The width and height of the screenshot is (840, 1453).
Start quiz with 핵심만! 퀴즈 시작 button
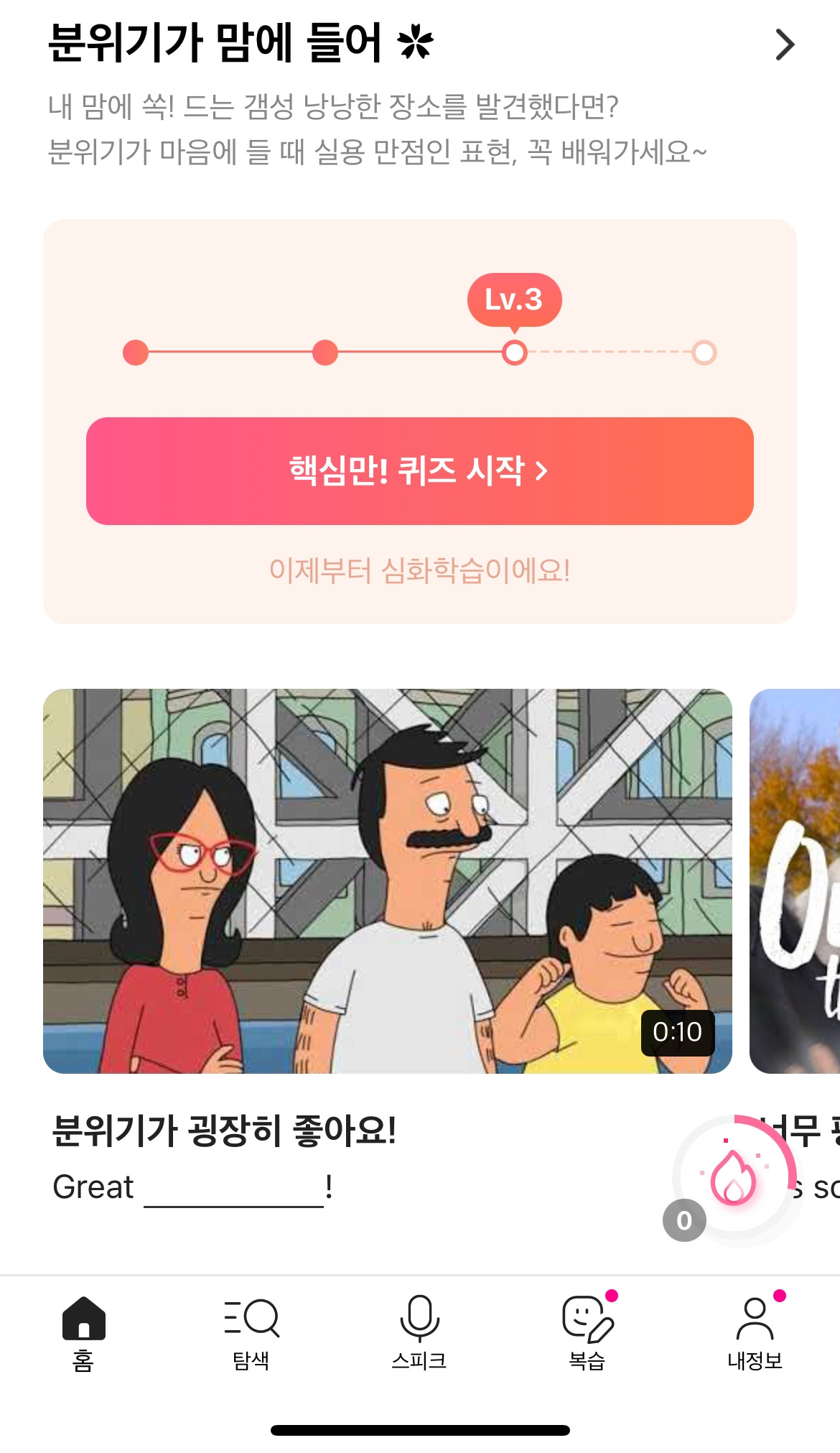point(420,471)
